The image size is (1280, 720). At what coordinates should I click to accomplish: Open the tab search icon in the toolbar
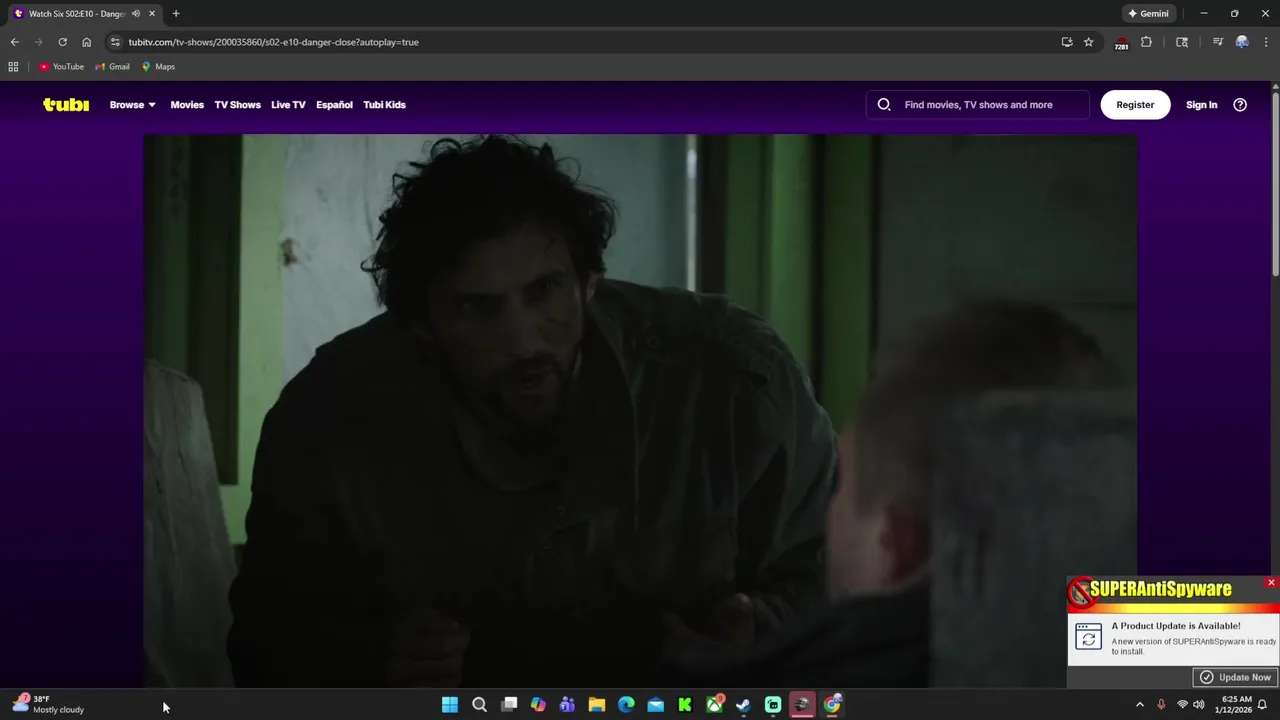pos(1182,42)
